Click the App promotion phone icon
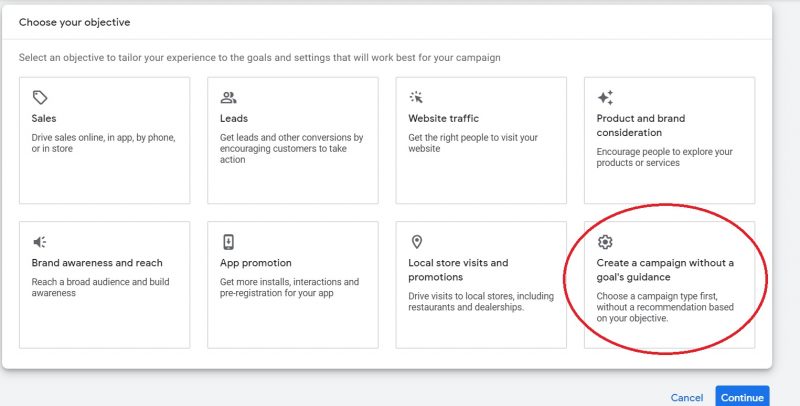The height and width of the screenshot is (406, 800). click(x=228, y=242)
